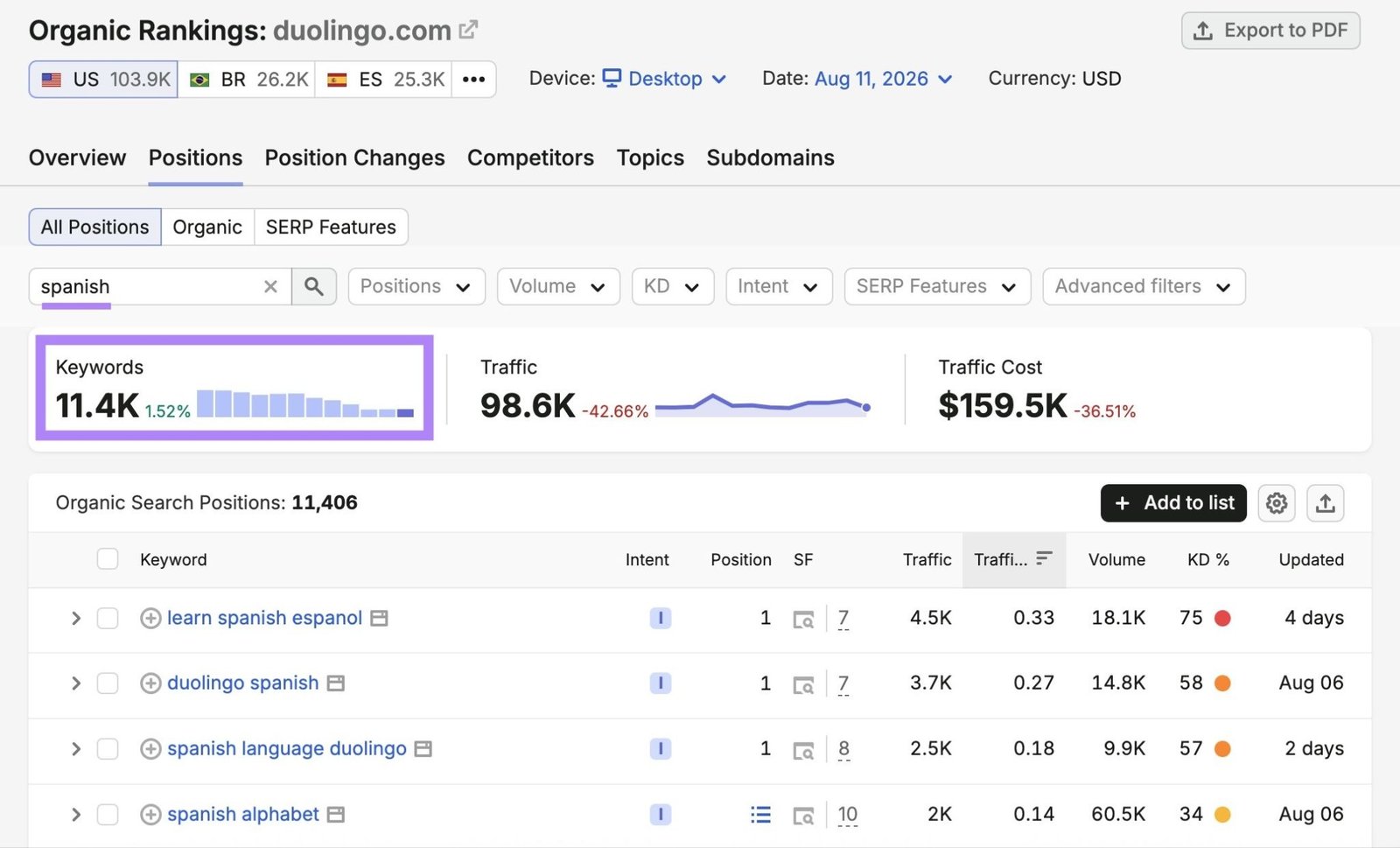Open duolingo.com external link icon
Viewport: 1400px width, 848px height.
point(469,30)
